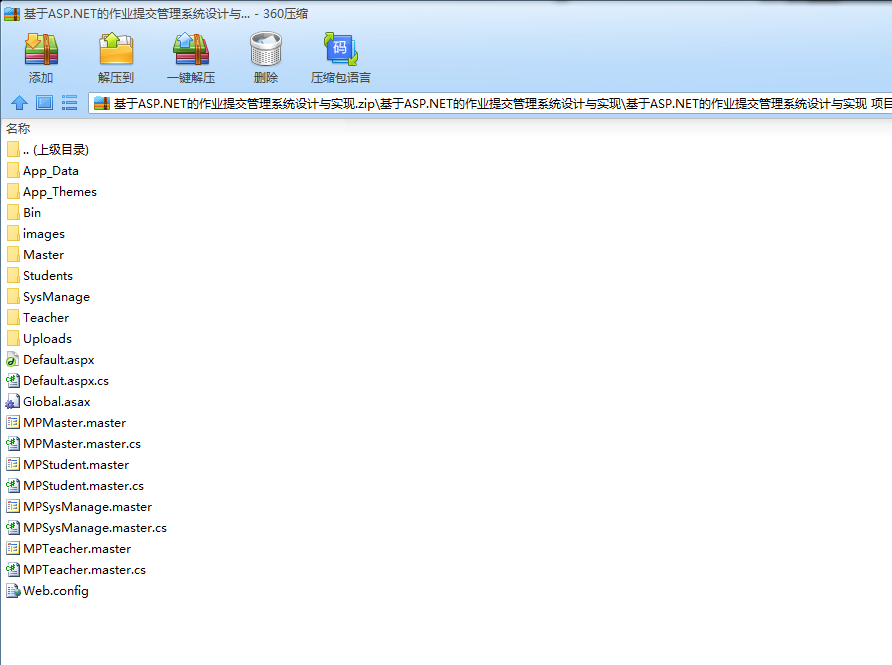
Task: Click the 名称 column header
Action: [x=18, y=129]
